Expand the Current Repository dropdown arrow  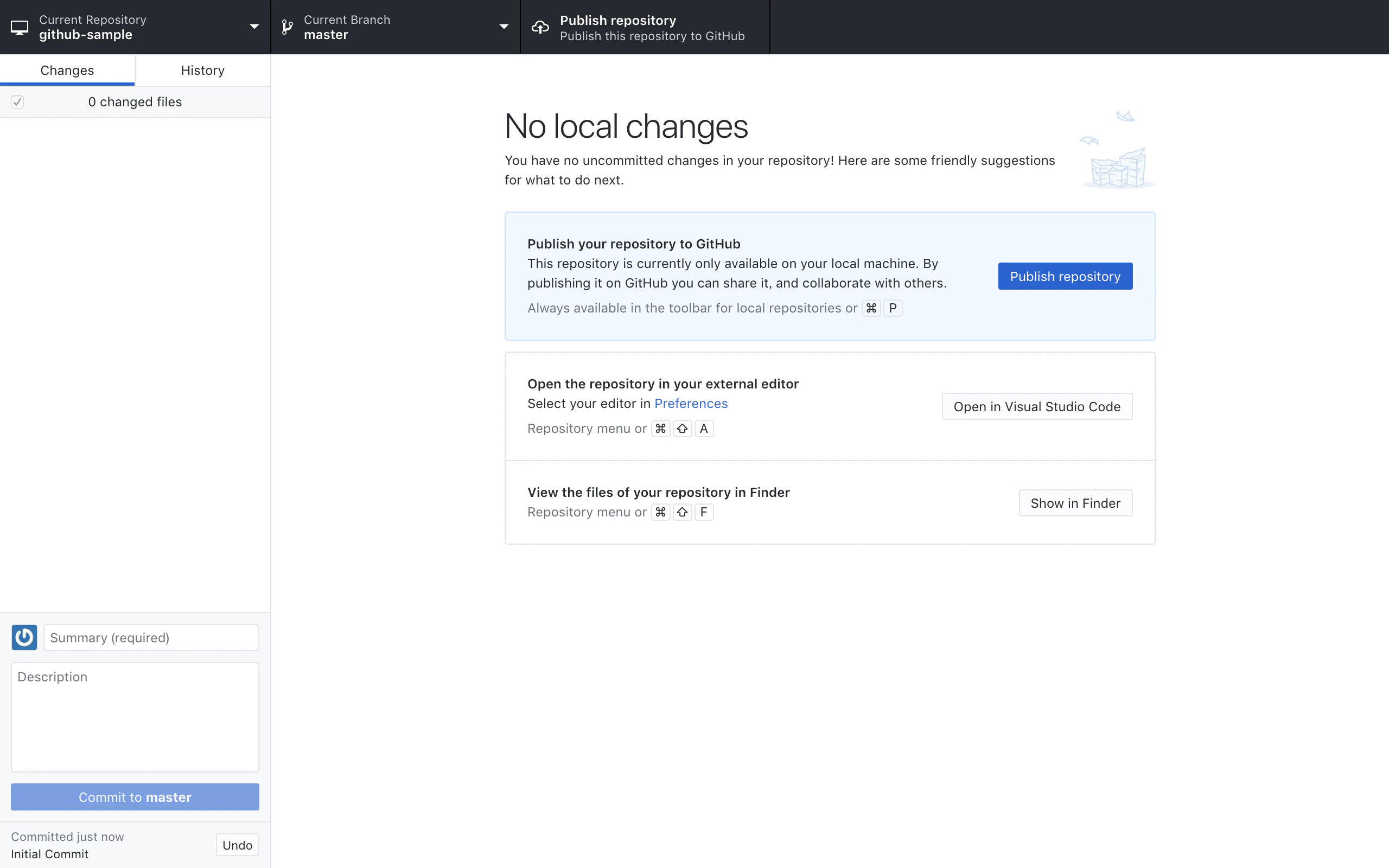pyautogui.click(x=254, y=27)
